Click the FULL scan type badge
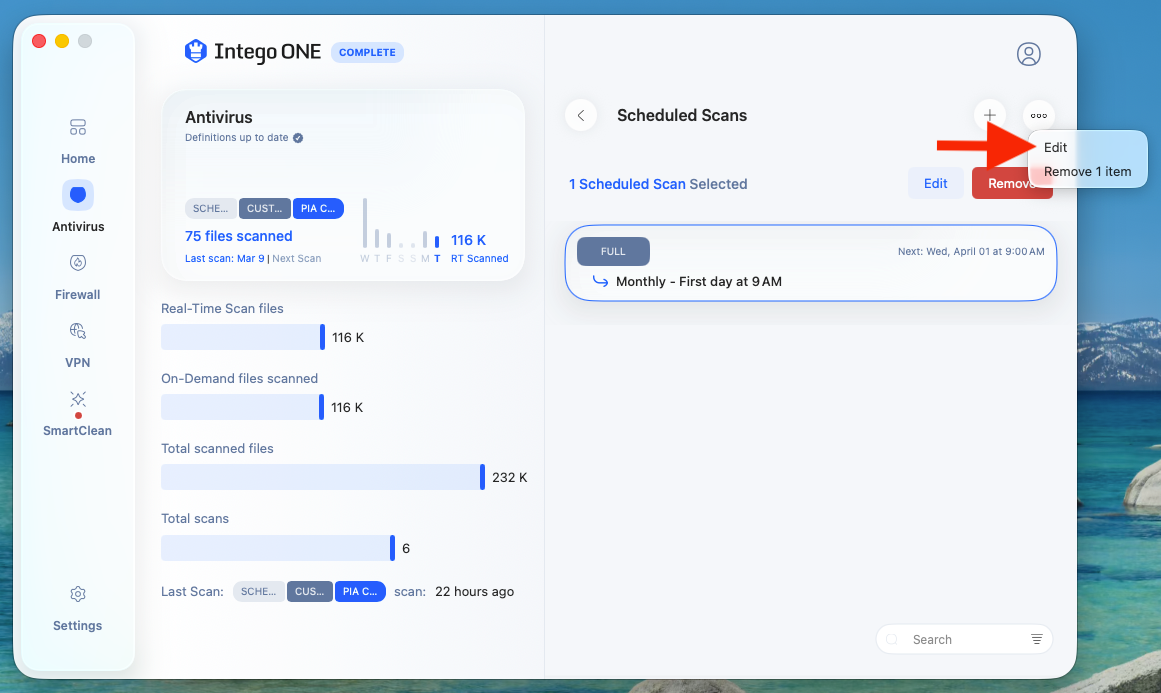Image resolution: width=1161 pixels, height=693 pixels. [613, 252]
